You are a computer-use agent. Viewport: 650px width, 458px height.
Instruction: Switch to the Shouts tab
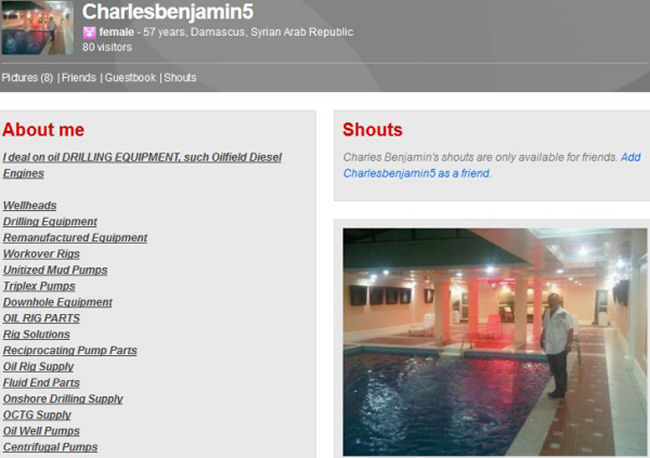coord(180,78)
